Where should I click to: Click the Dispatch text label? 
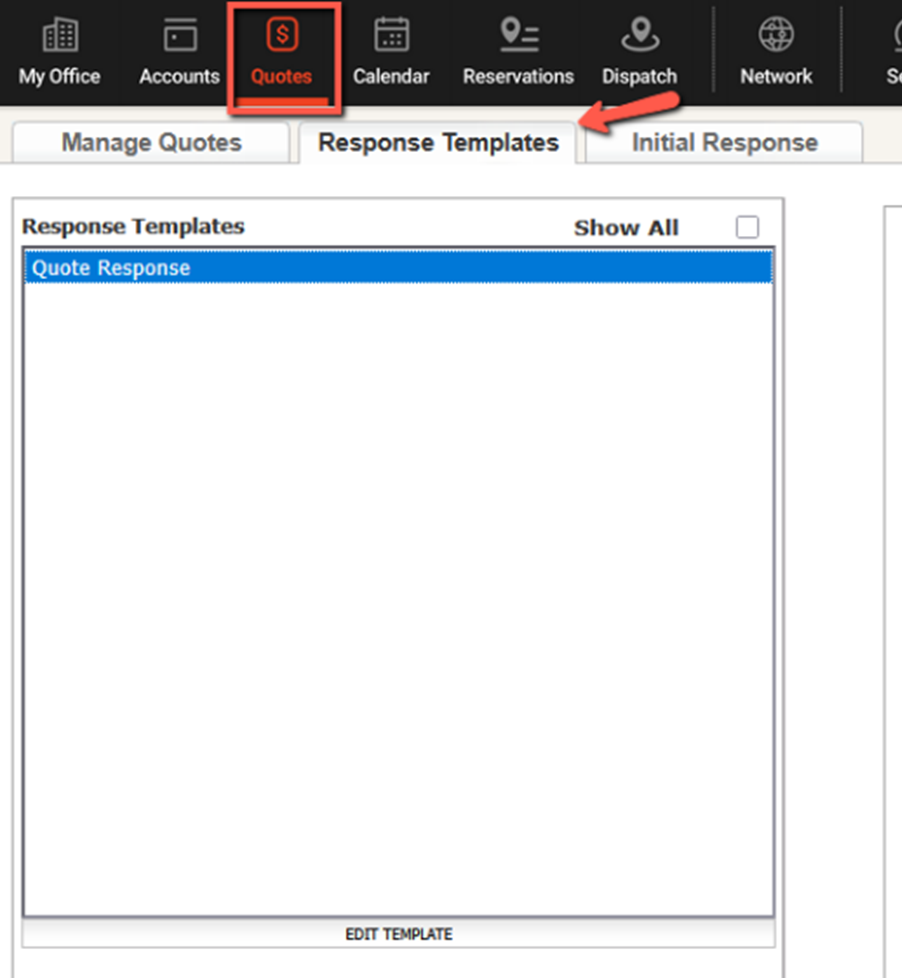click(639, 77)
